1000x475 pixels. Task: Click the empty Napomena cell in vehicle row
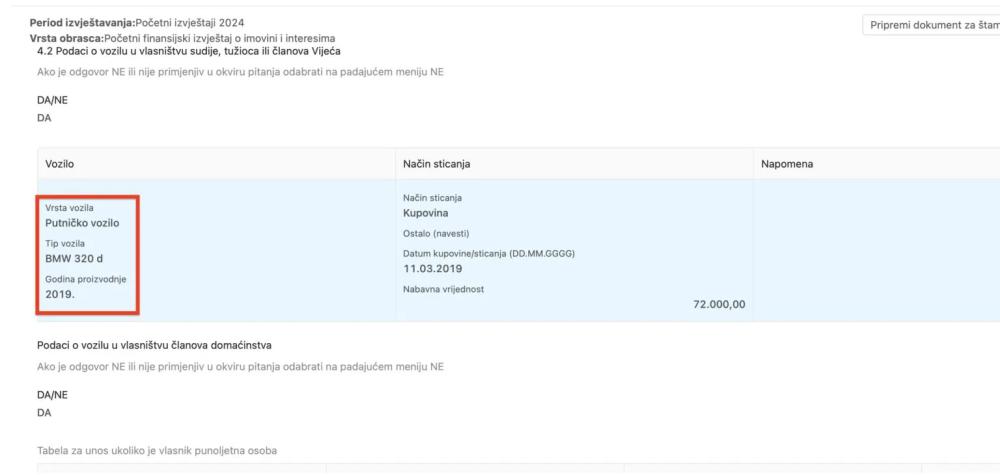click(870, 250)
